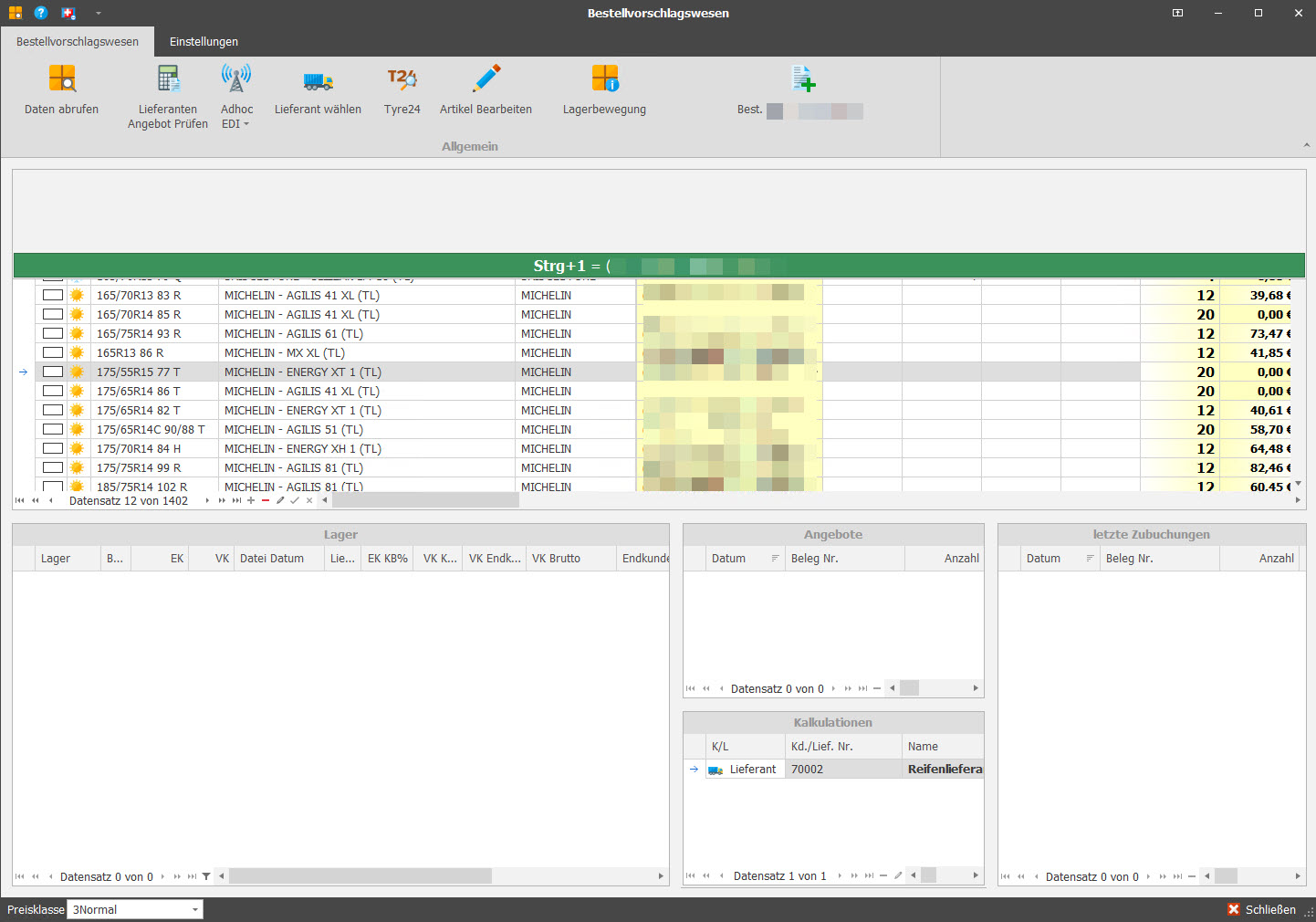Click the Swiss flag icon in title bar
Image resolution: width=1316 pixels, height=922 pixels.
[68, 13]
